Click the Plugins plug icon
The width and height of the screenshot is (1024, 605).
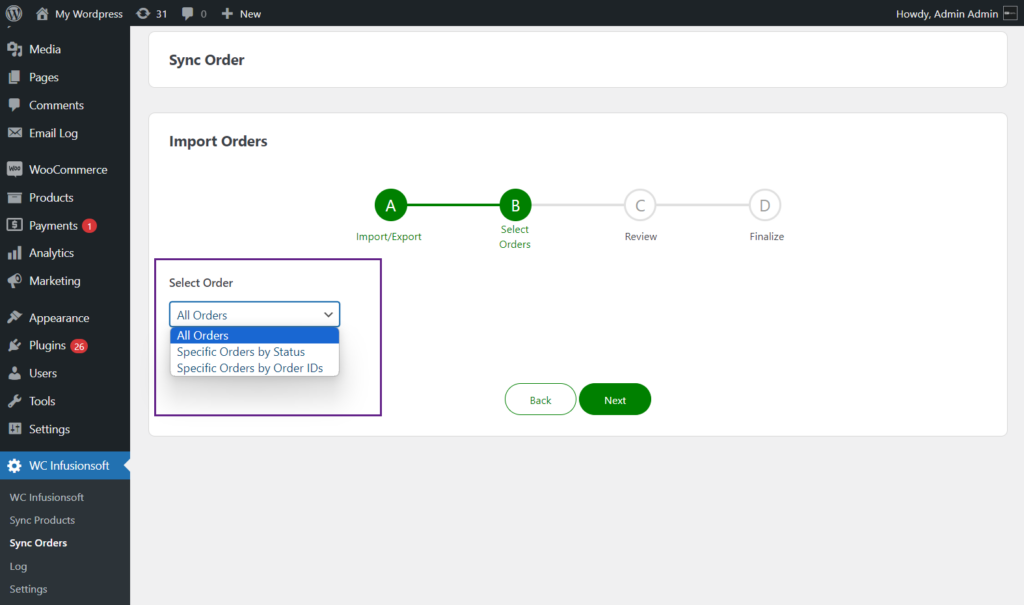point(14,345)
